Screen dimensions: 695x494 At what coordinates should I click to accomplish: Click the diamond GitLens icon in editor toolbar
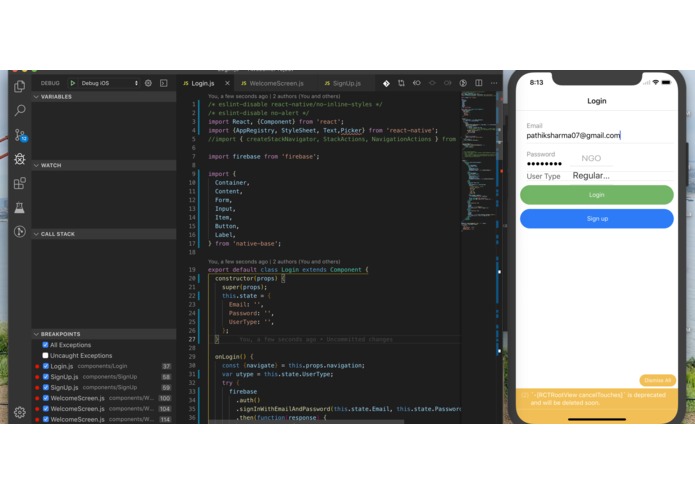point(386,83)
